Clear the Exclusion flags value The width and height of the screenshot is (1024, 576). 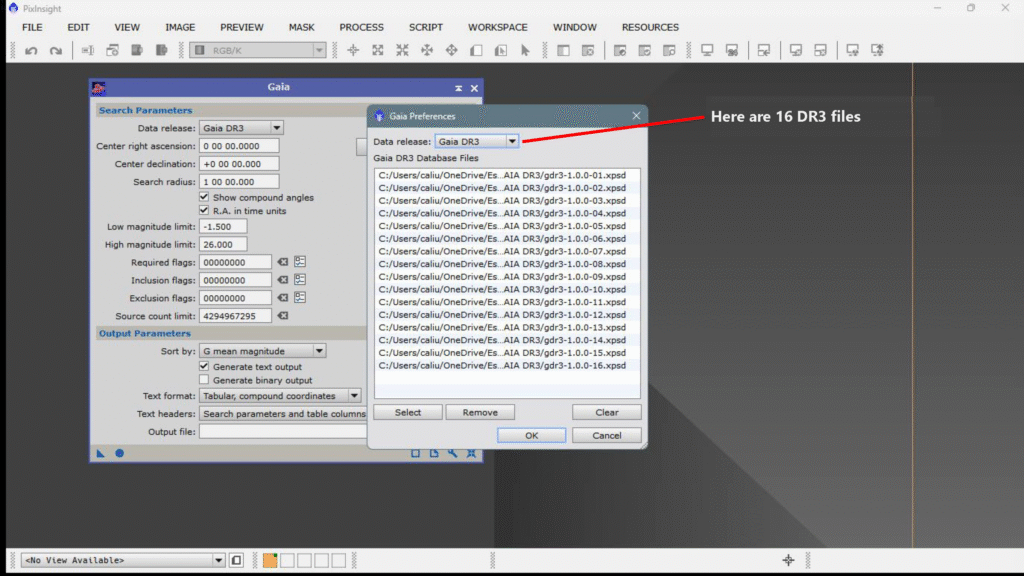pos(283,298)
